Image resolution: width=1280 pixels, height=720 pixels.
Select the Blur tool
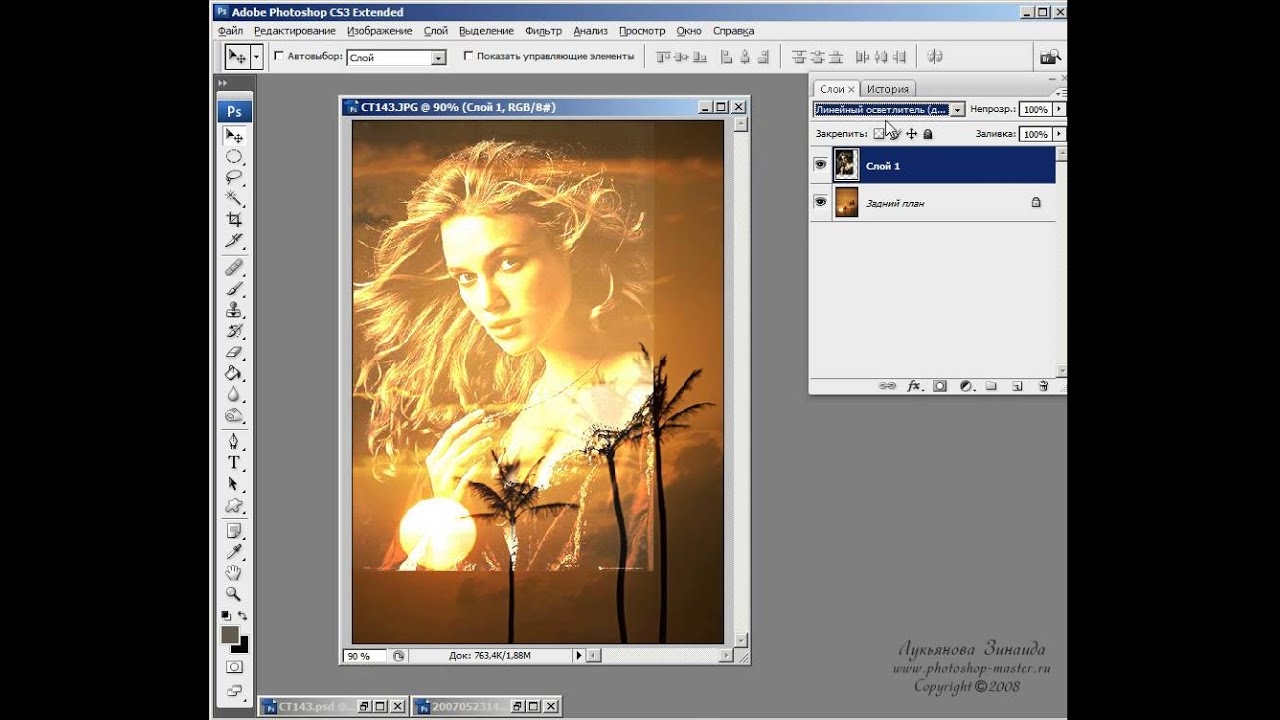tap(234, 393)
